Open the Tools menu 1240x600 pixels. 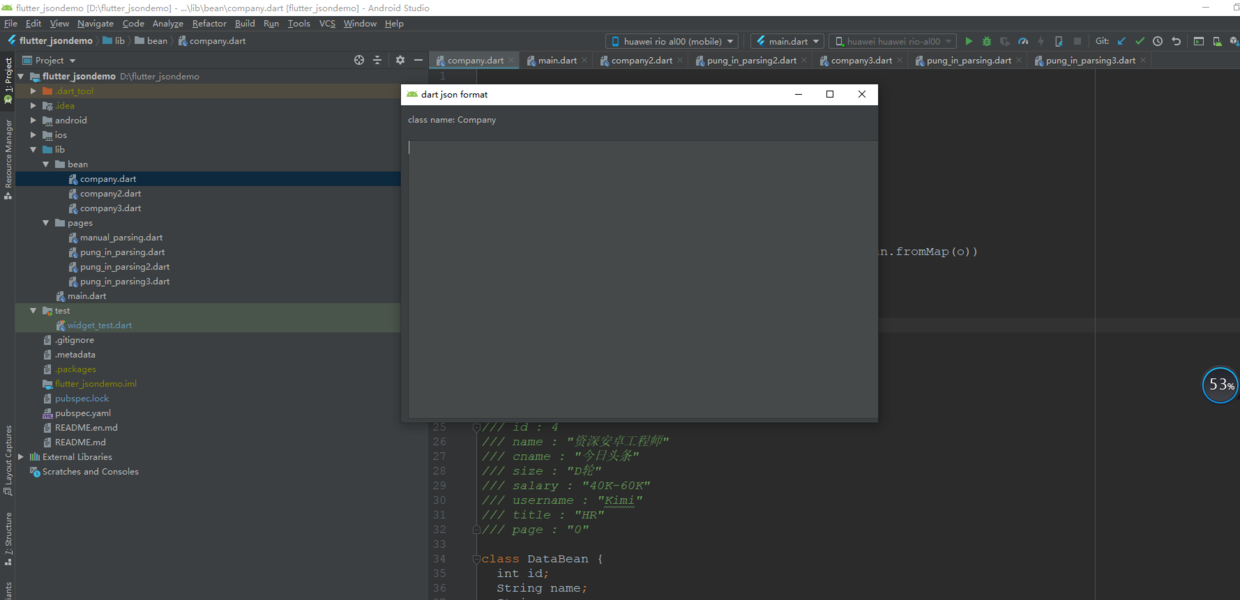tap(299, 23)
